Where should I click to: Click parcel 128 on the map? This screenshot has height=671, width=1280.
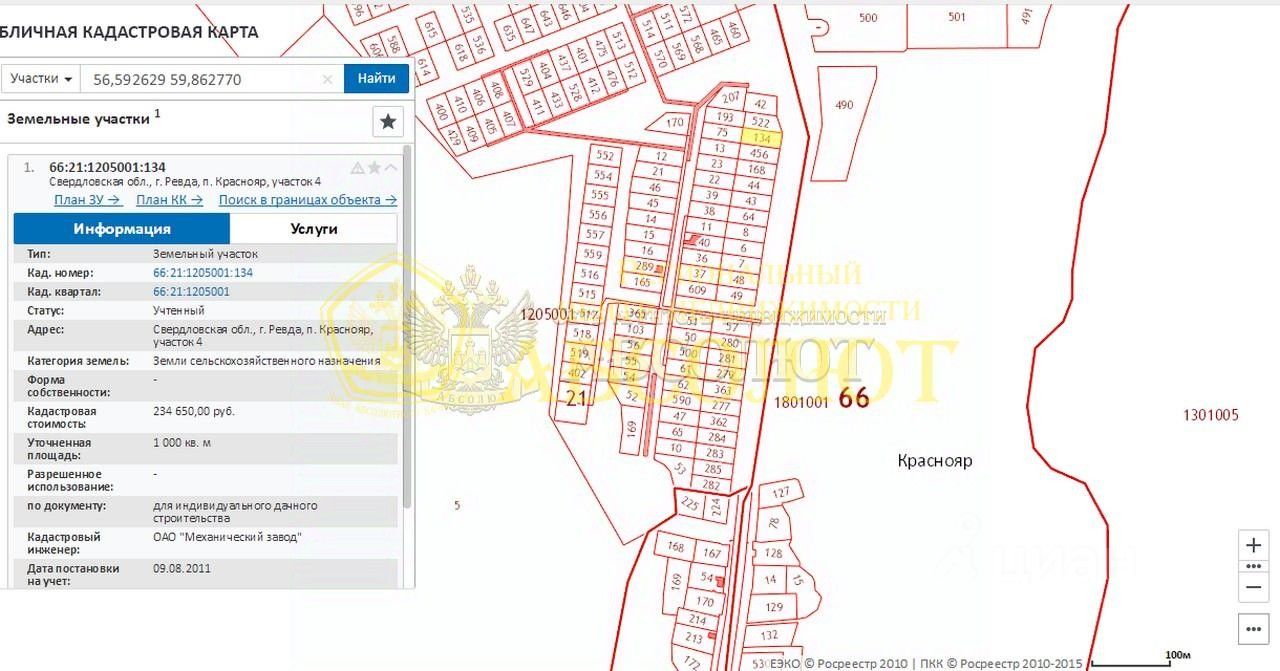click(x=773, y=553)
